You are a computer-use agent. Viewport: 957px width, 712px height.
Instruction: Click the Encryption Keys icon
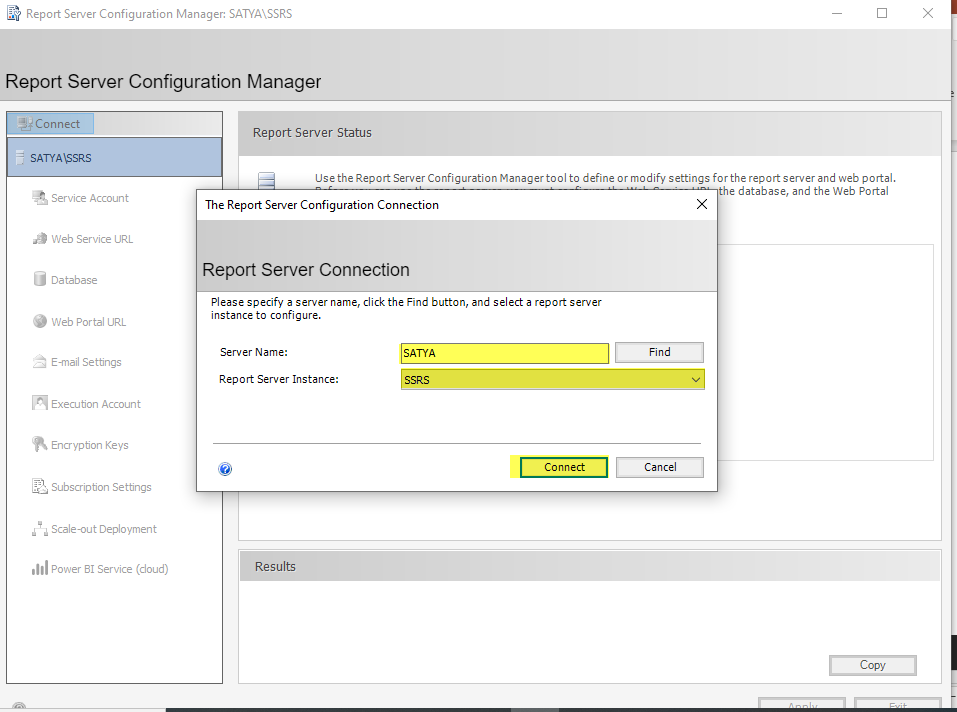click(x=40, y=445)
